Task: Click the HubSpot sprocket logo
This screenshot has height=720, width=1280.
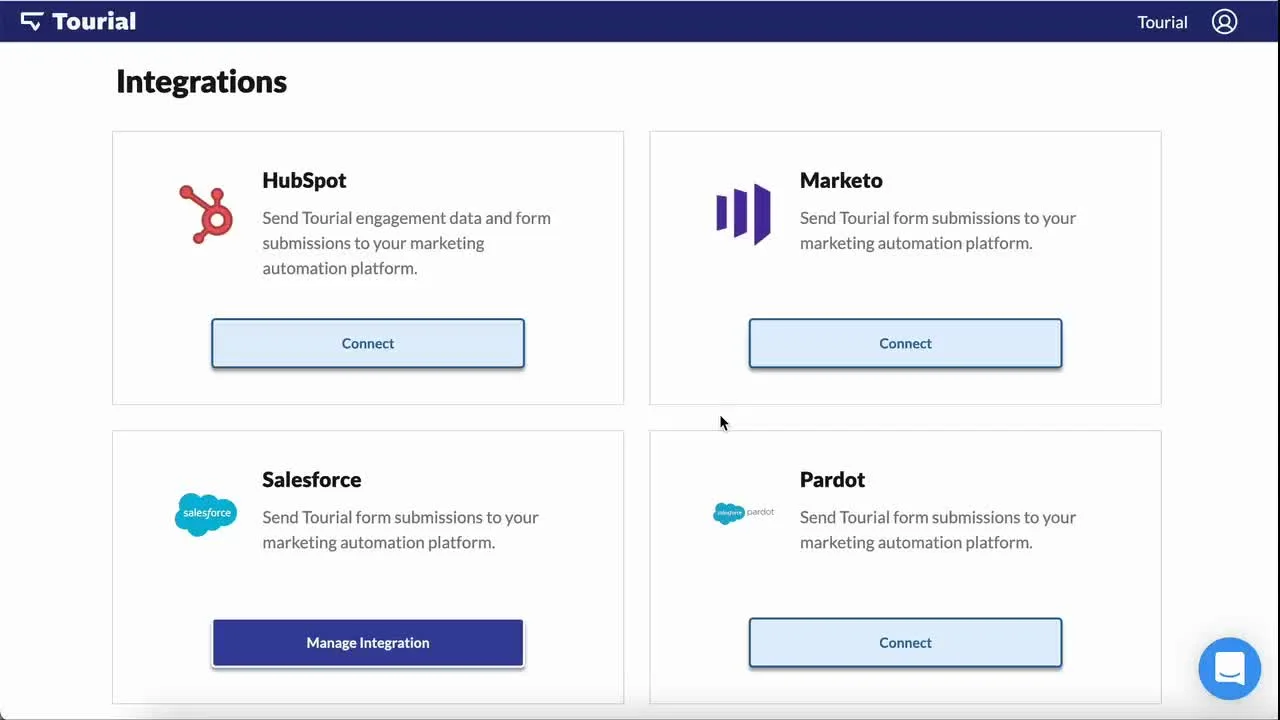Action: click(x=206, y=214)
